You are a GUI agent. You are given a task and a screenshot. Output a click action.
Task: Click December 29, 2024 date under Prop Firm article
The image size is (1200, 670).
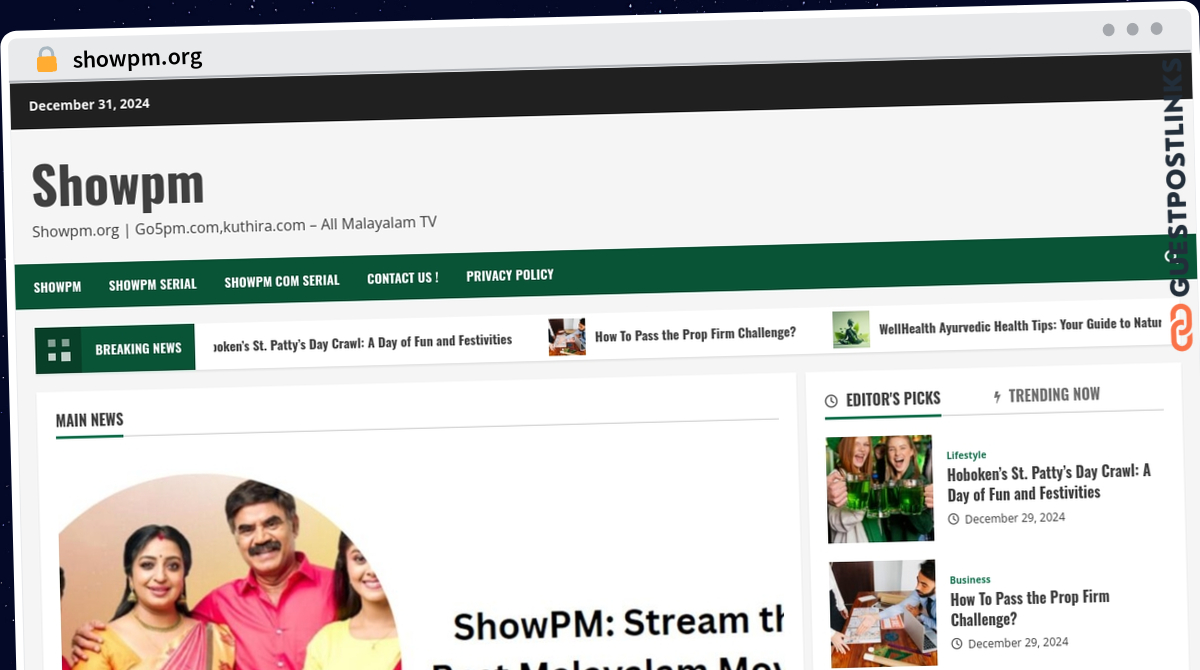click(x=1018, y=643)
